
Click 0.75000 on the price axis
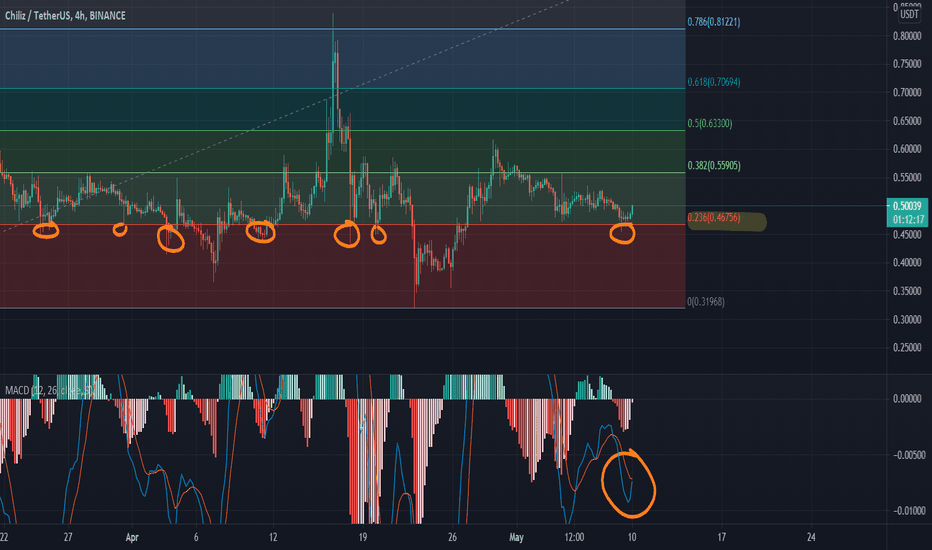pyautogui.click(x=907, y=64)
